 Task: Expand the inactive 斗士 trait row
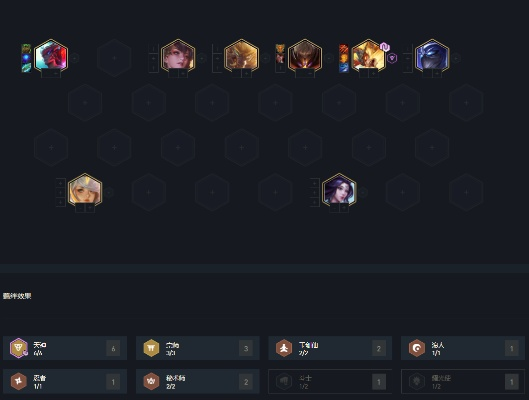tap(330, 381)
